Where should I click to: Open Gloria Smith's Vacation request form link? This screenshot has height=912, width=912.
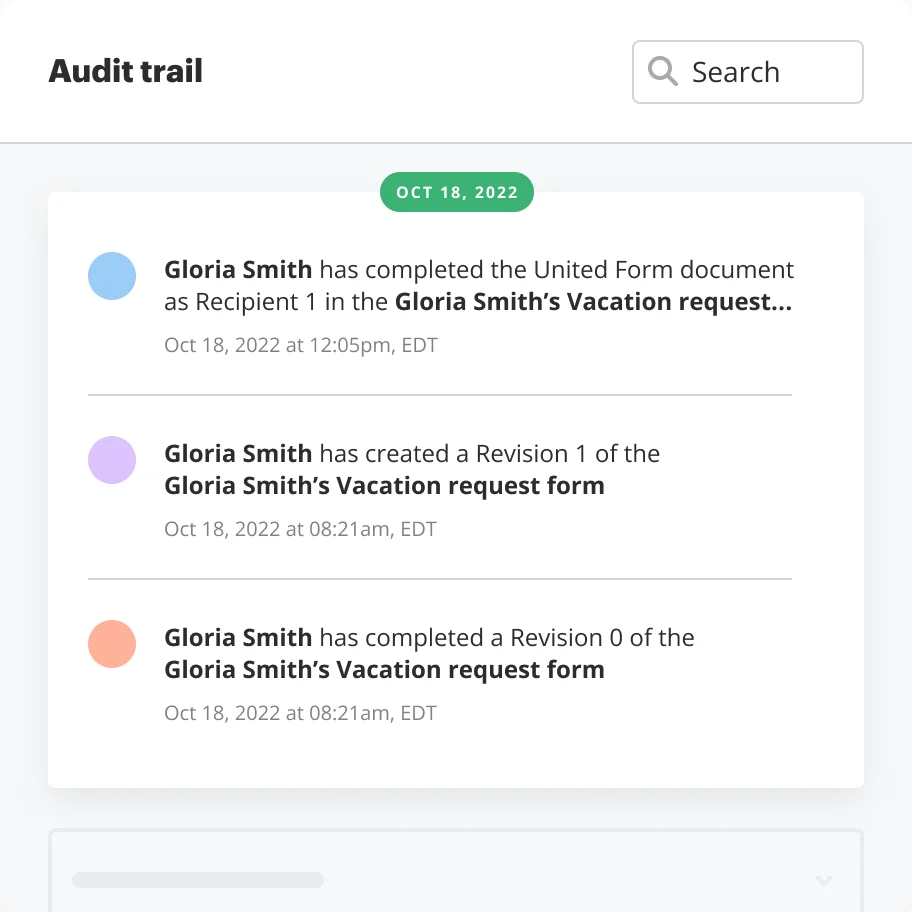pos(384,485)
